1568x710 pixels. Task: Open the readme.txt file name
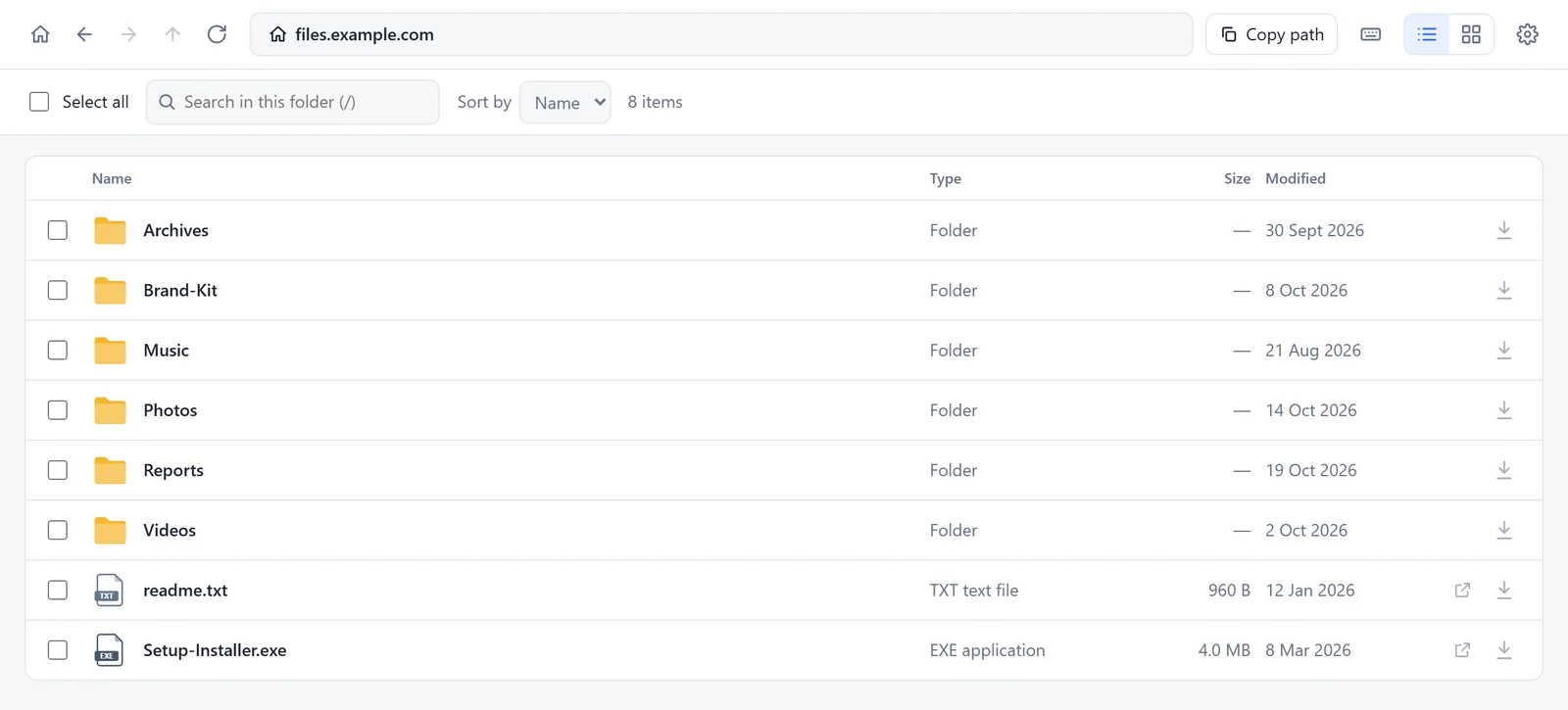click(x=185, y=590)
